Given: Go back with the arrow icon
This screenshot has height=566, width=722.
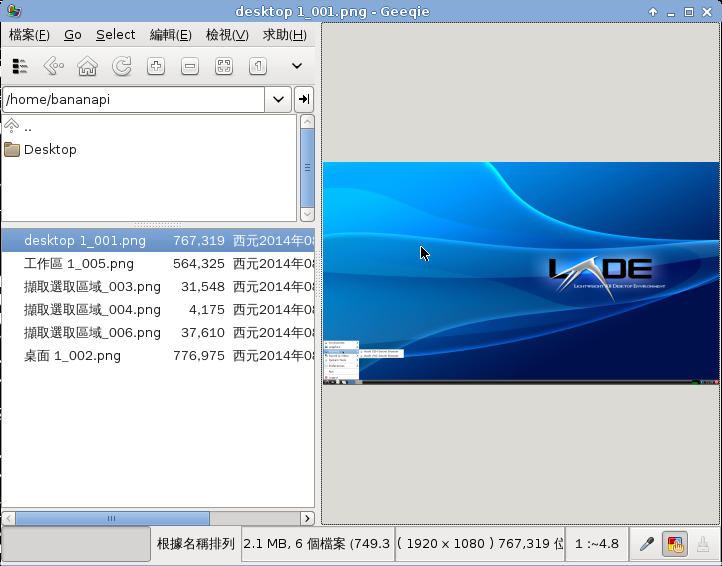Looking at the screenshot, I should point(53,66).
